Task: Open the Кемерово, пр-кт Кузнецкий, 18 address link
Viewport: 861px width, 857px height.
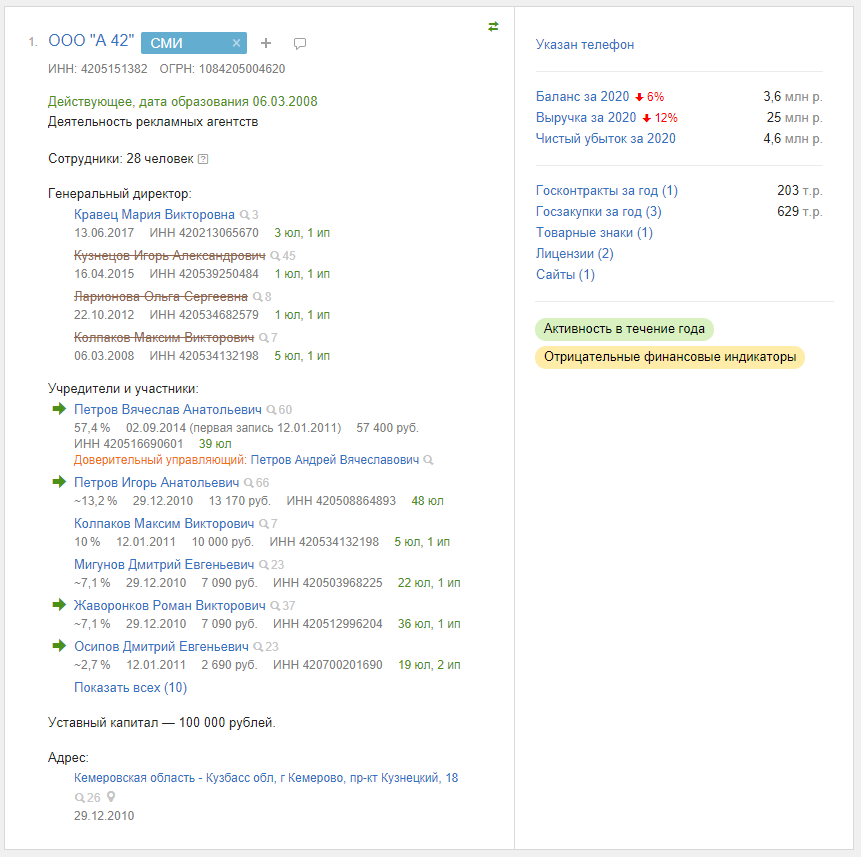Action: pyautogui.click(x=266, y=778)
